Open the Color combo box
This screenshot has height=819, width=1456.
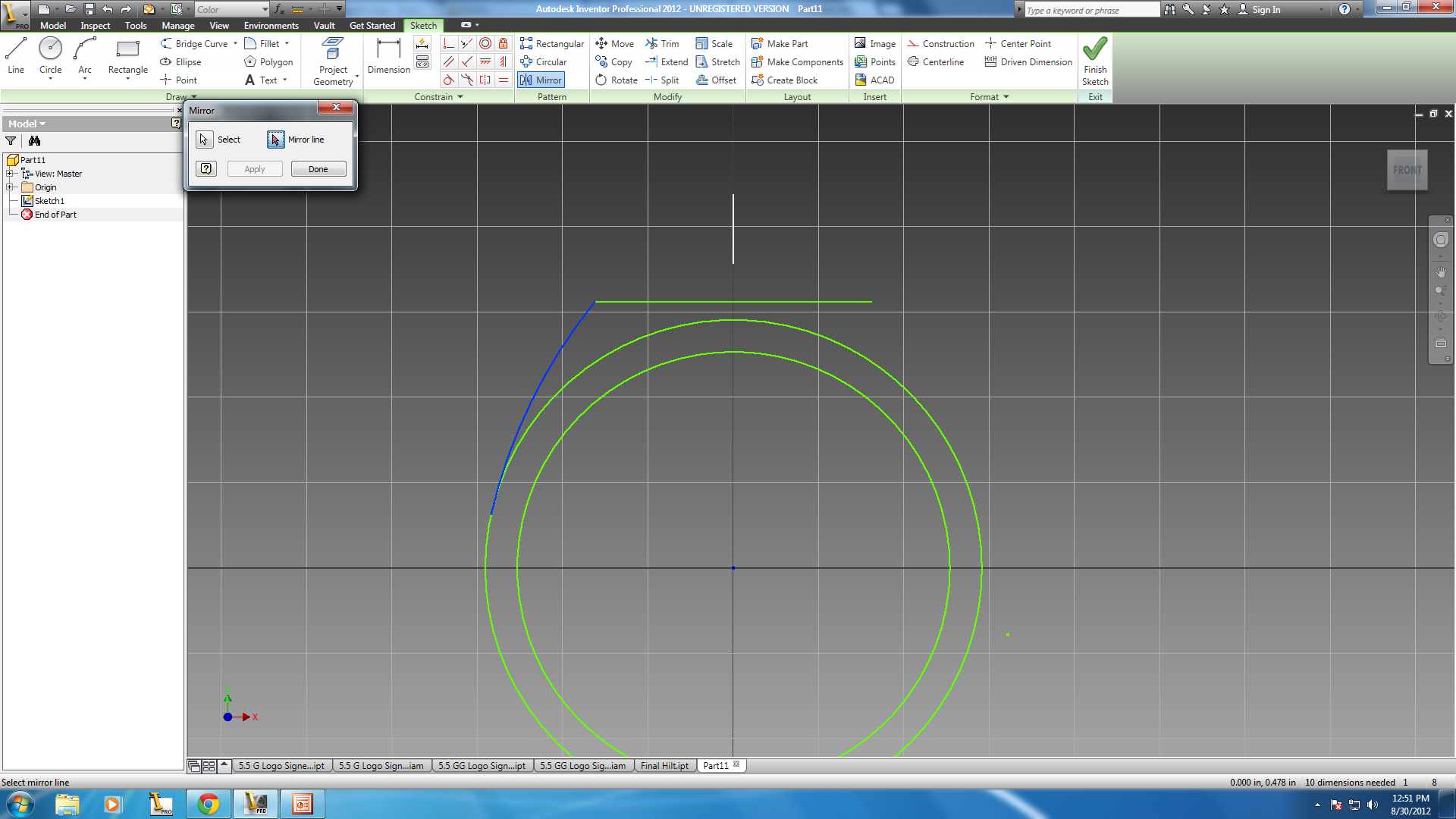[232, 9]
